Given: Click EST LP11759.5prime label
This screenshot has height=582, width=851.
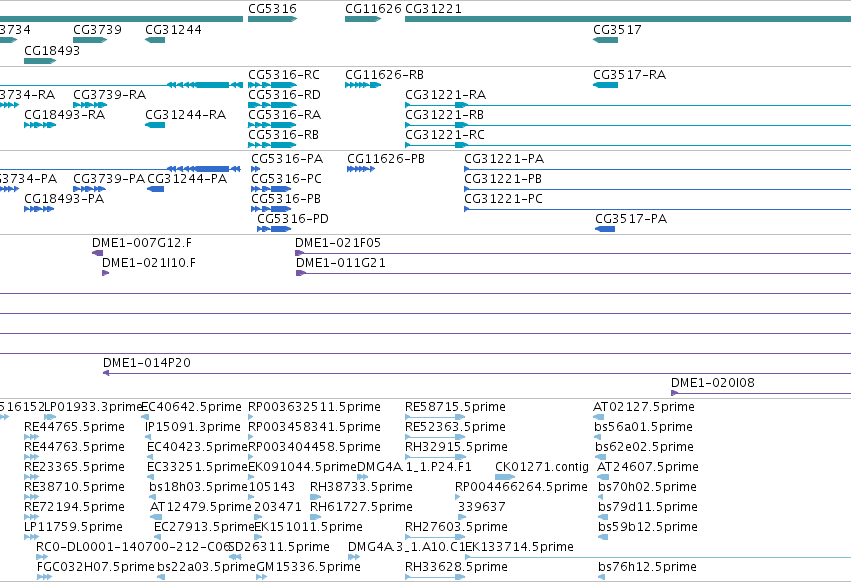Looking at the screenshot, I should (73, 527).
